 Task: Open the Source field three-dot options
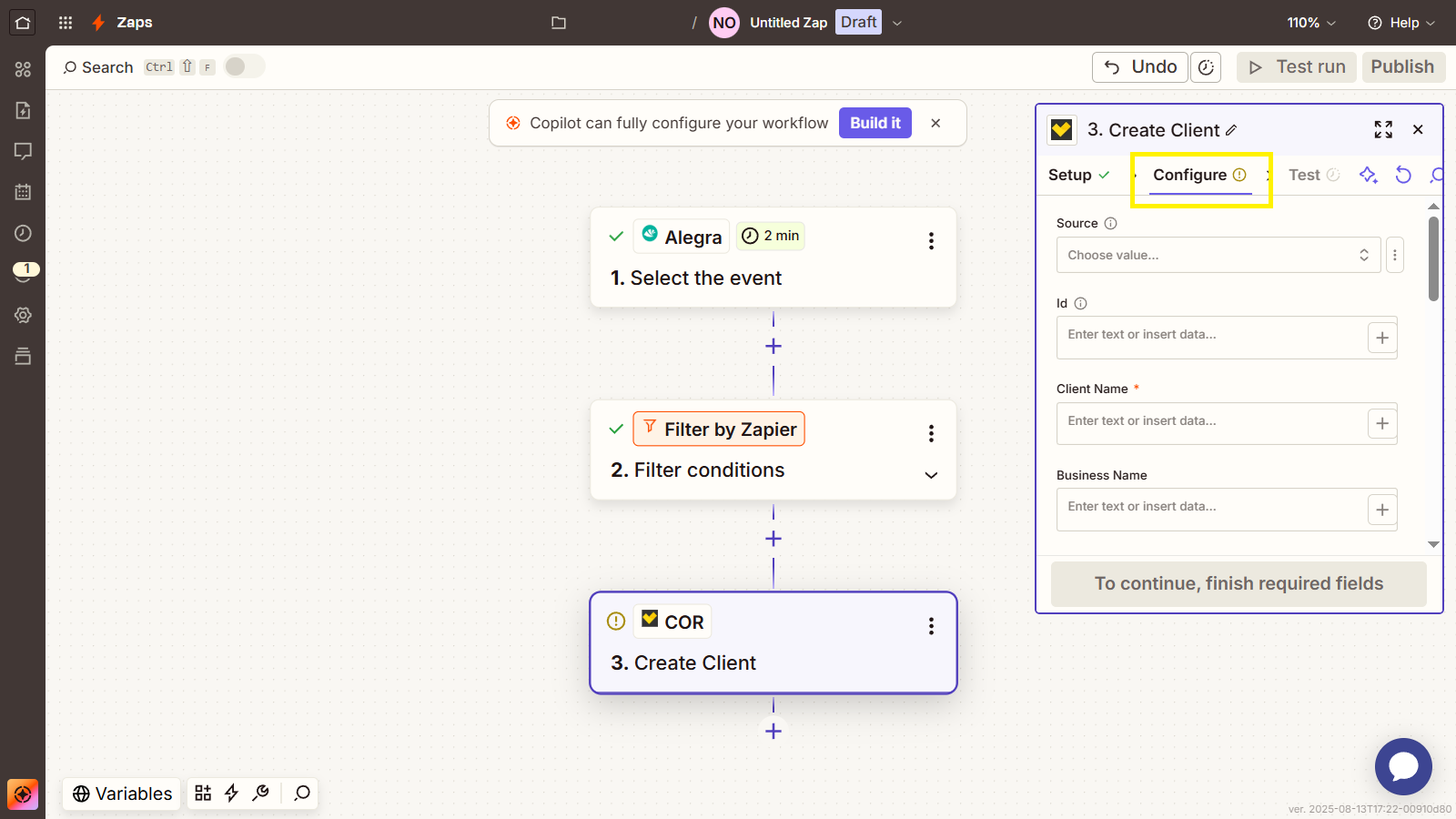click(x=1395, y=256)
